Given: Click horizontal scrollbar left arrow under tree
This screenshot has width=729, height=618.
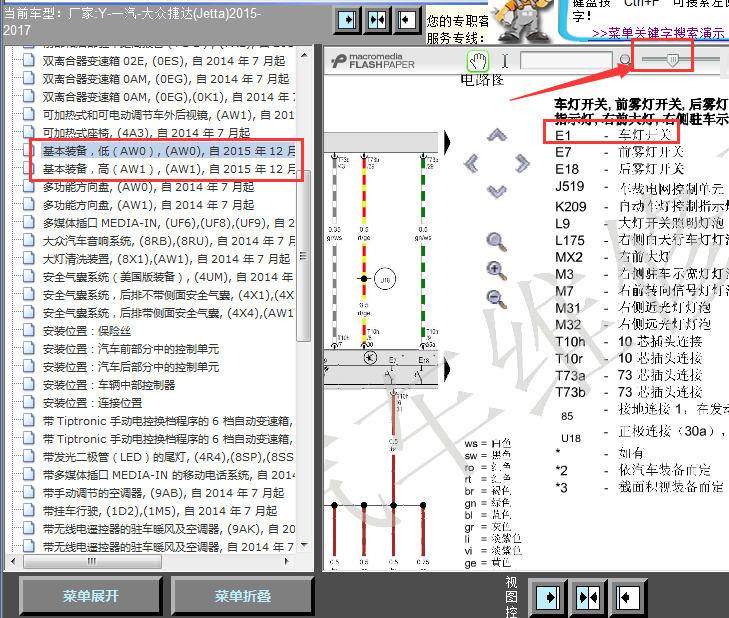Looking at the screenshot, I should [x=13, y=561].
